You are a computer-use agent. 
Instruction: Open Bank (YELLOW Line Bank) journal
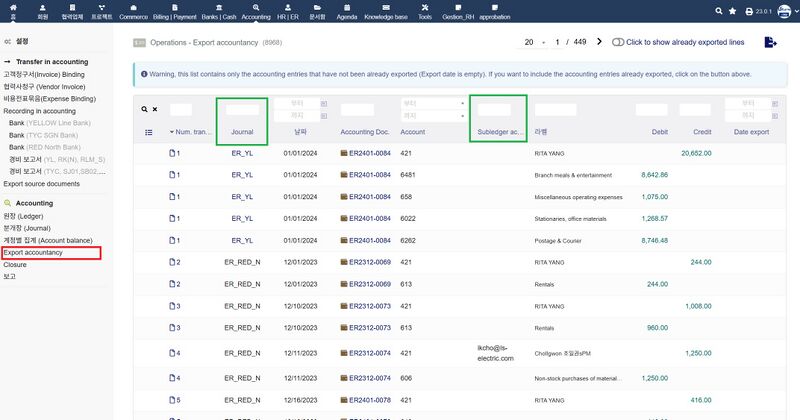coord(49,123)
